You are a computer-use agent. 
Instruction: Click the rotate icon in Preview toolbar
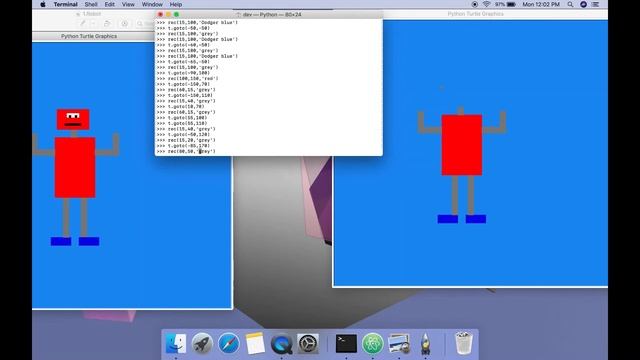[107, 24]
